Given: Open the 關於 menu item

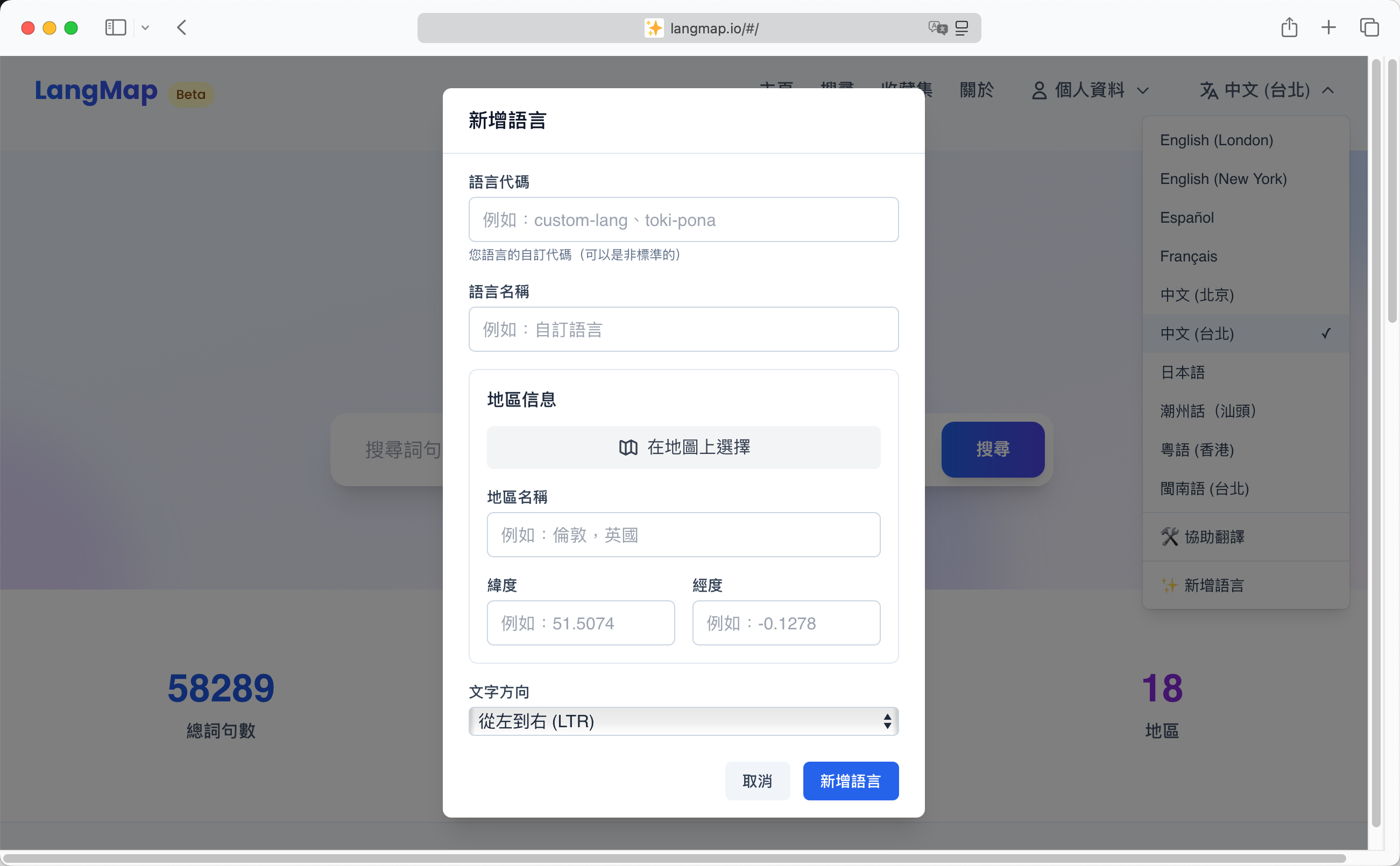Looking at the screenshot, I should pyautogui.click(x=977, y=90).
